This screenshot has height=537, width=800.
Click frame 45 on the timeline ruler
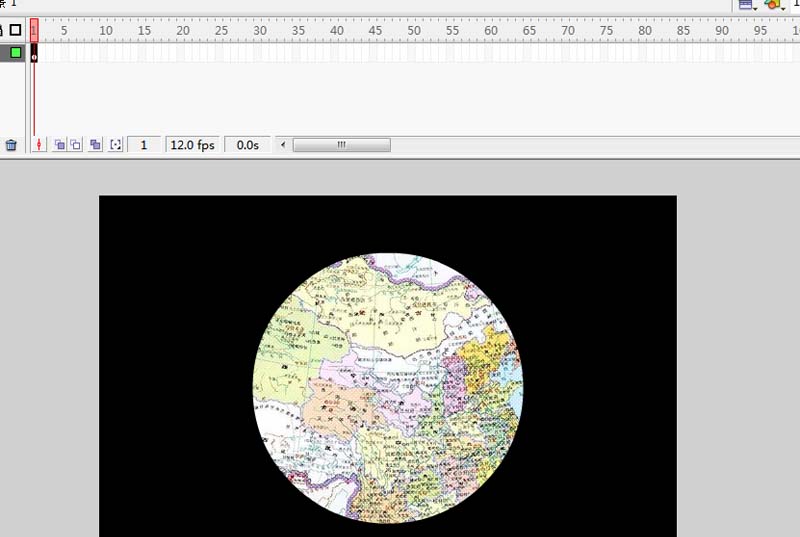[x=376, y=31]
